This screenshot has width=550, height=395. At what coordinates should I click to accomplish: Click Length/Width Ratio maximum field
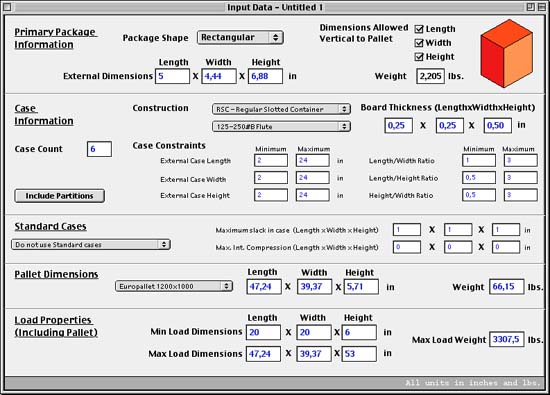pyautogui.click(x=521, y=160)
